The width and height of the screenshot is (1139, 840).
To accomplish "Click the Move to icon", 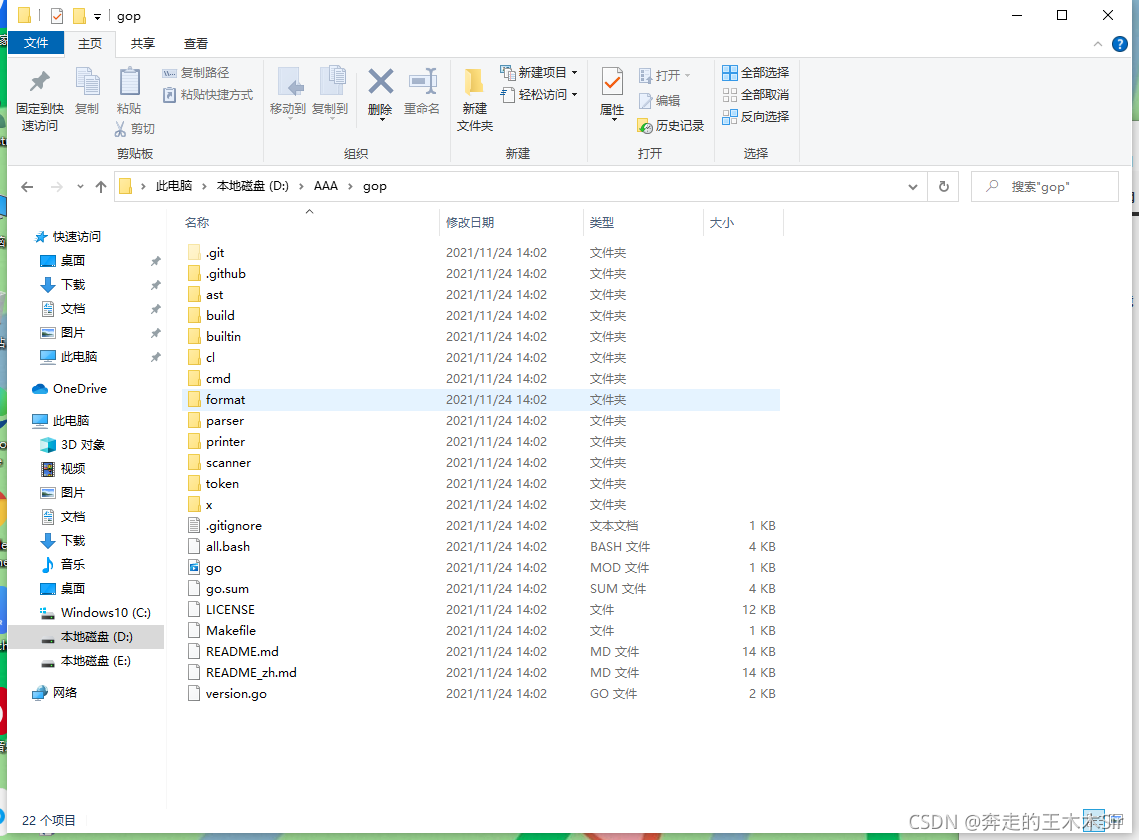I will tap(289, 81).
